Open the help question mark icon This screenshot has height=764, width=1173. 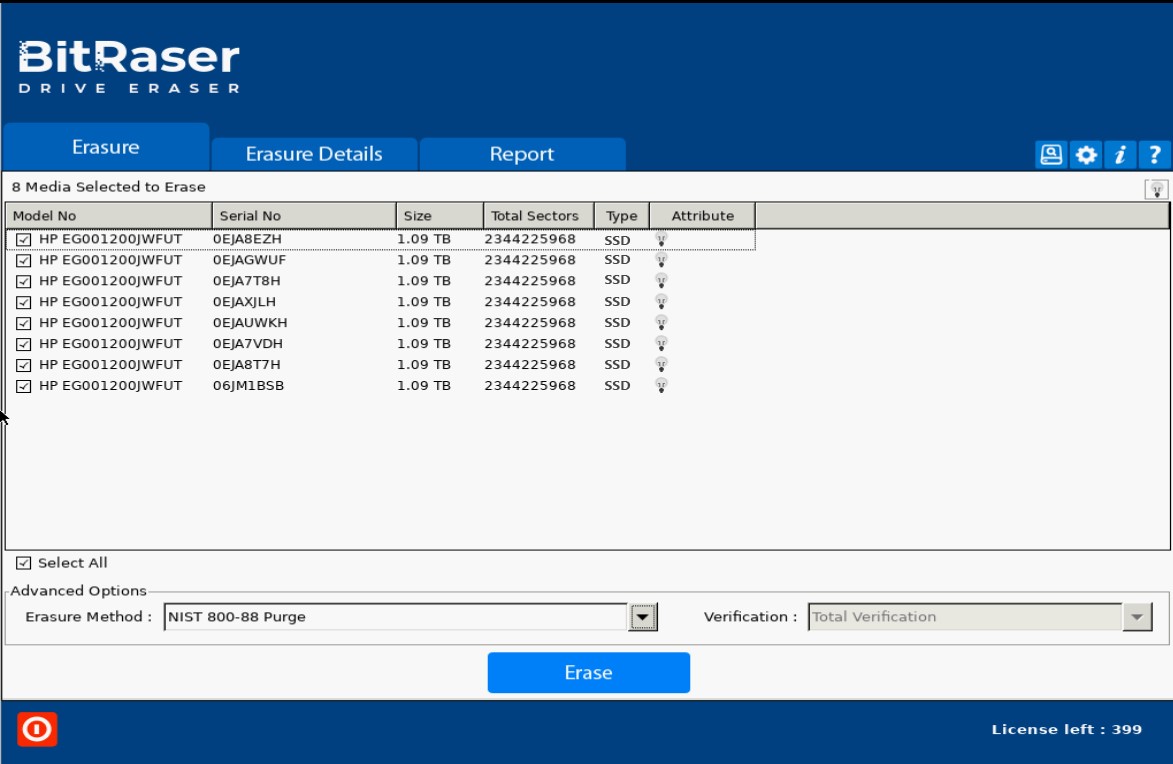point(1154,155)
